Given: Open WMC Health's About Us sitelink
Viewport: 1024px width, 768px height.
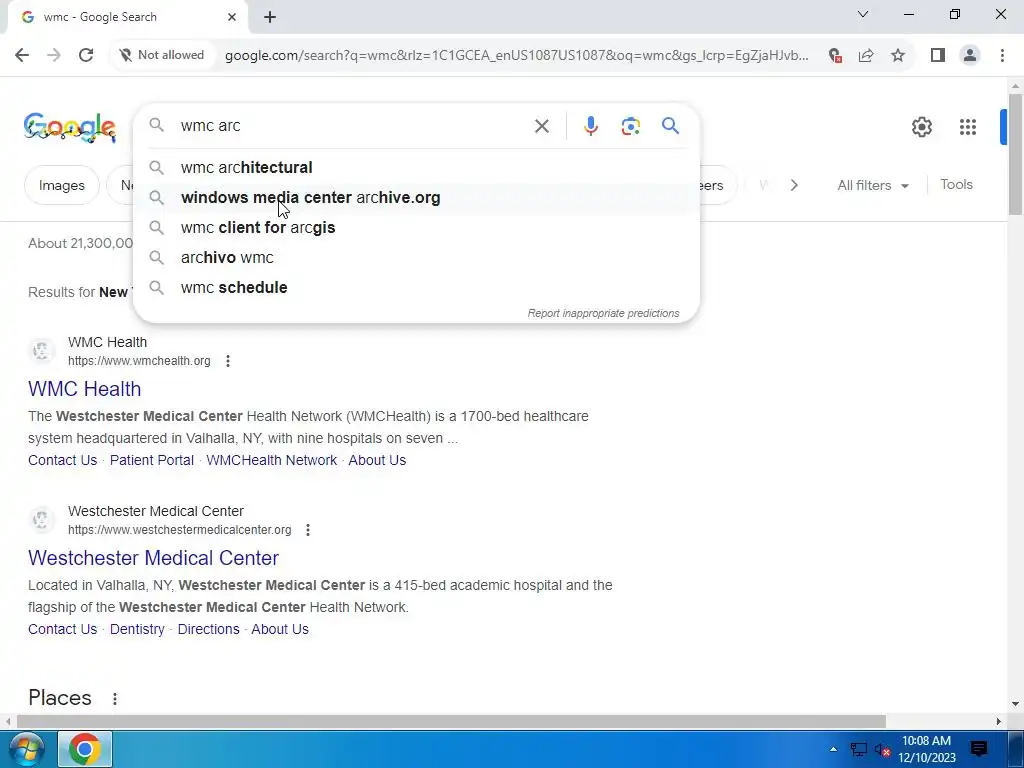Looking at the screenshot, I should point(377,460).
